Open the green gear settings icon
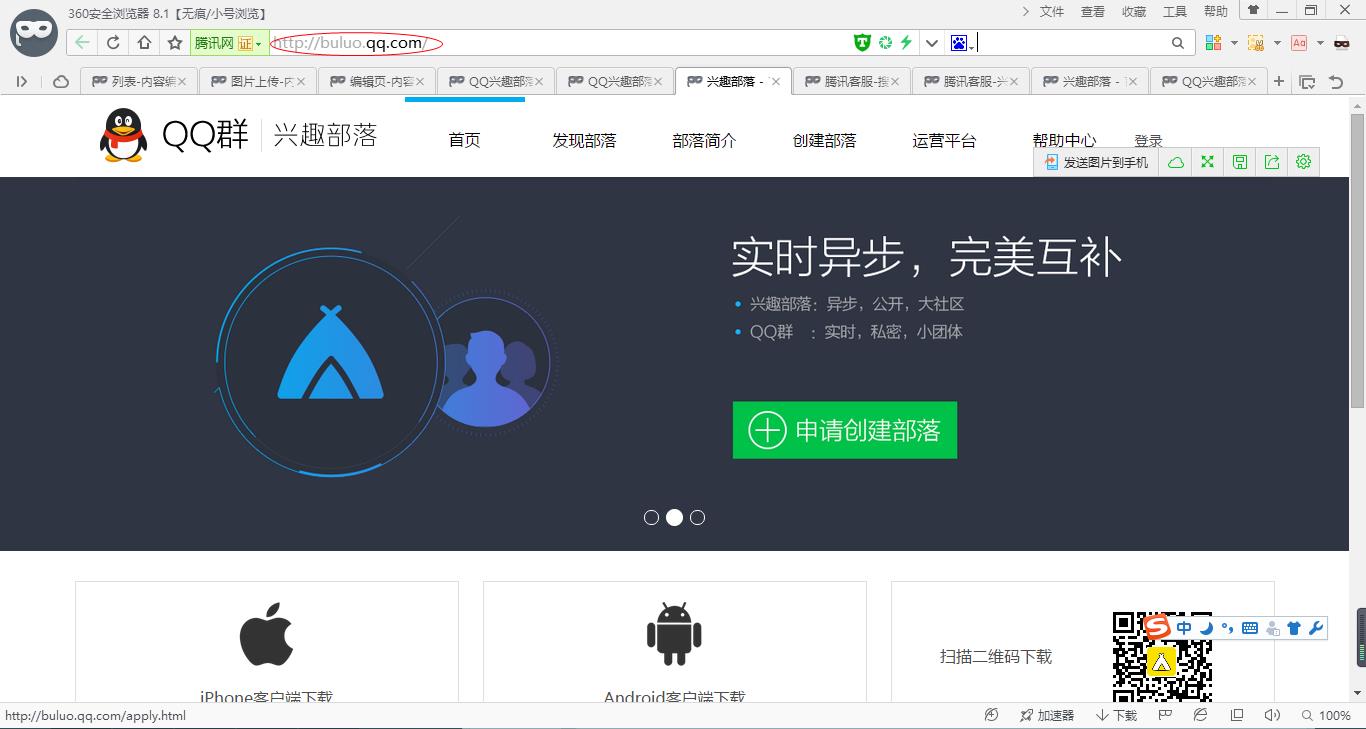 [x=1303, y=162]
